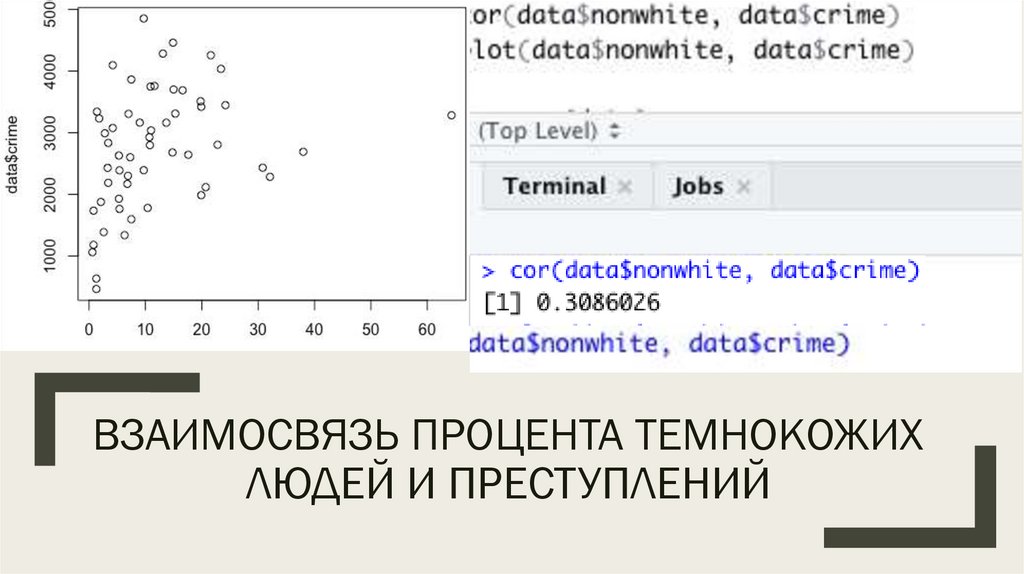Screen dimensions: 1024x574
Task: Open the (Top Level) scope dropdown
Action: (x=549, y=131)
